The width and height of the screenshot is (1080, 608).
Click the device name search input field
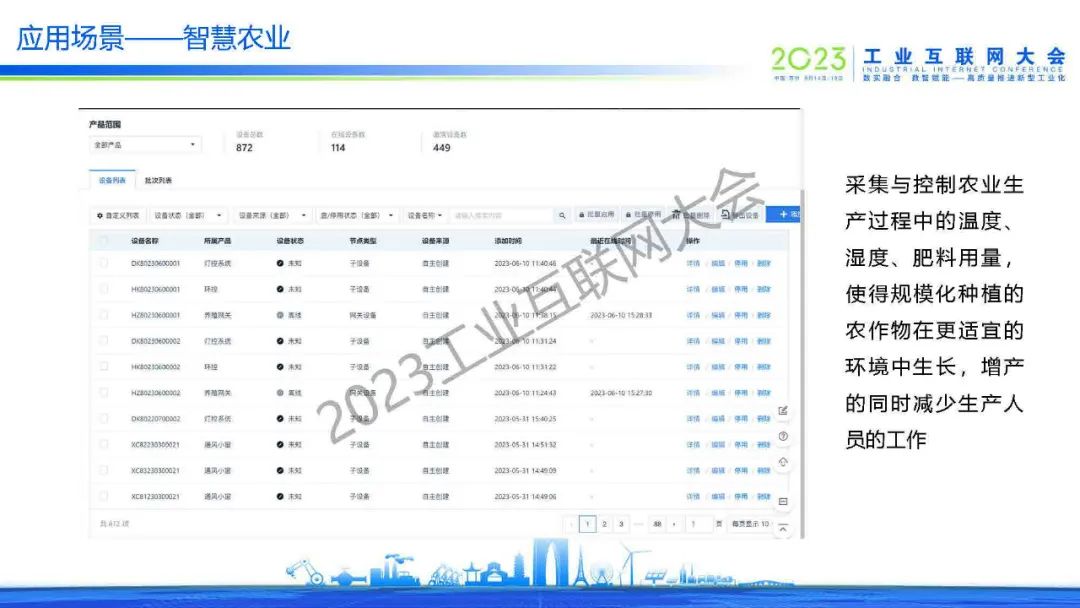[x=500, y=215]
